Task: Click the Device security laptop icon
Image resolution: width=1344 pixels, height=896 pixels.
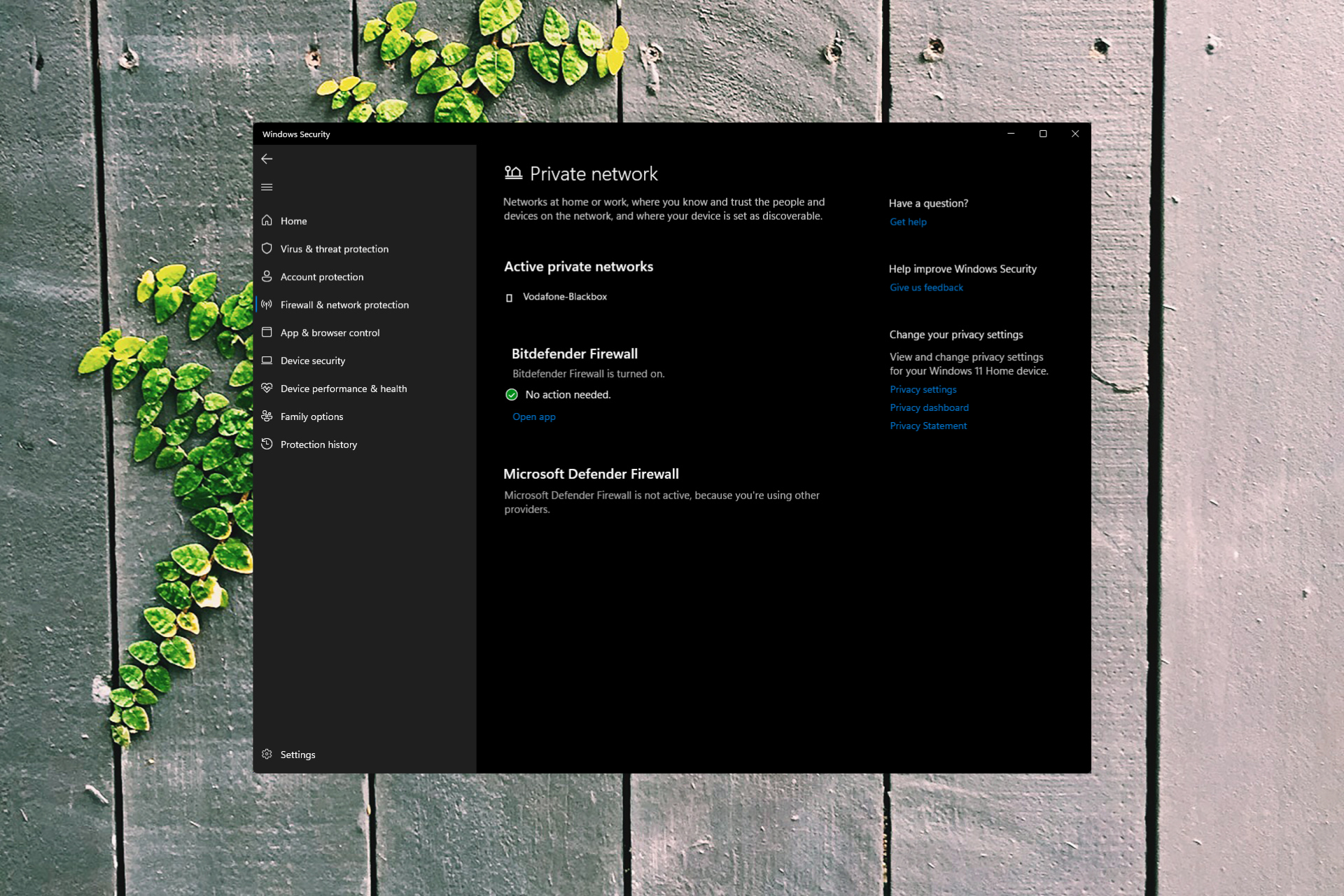Action: [x=267, y=360]
